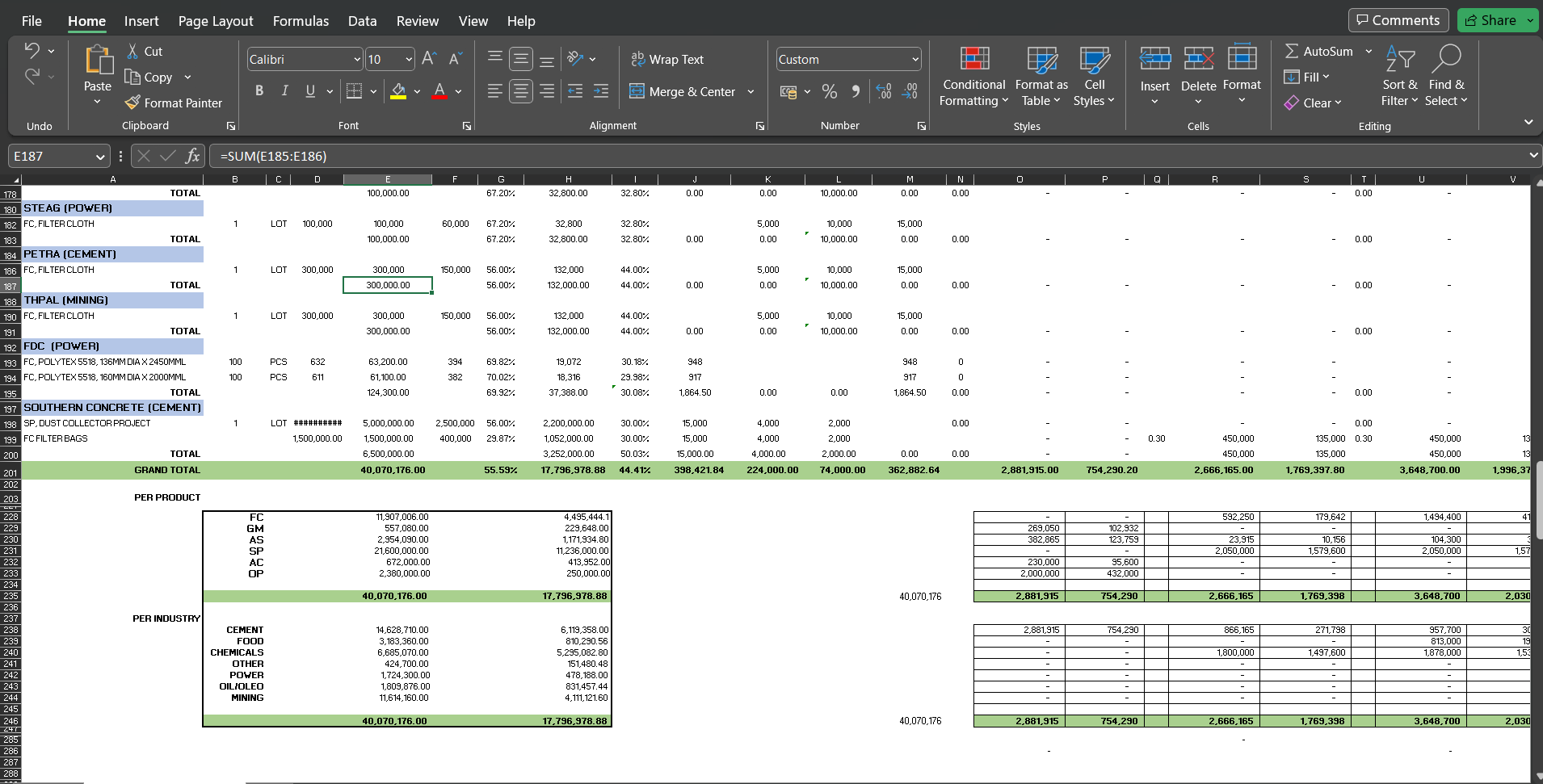1543x784 pixels.
Task: Toggle Bottom Align vertical alignment
Action: [547, 59]
